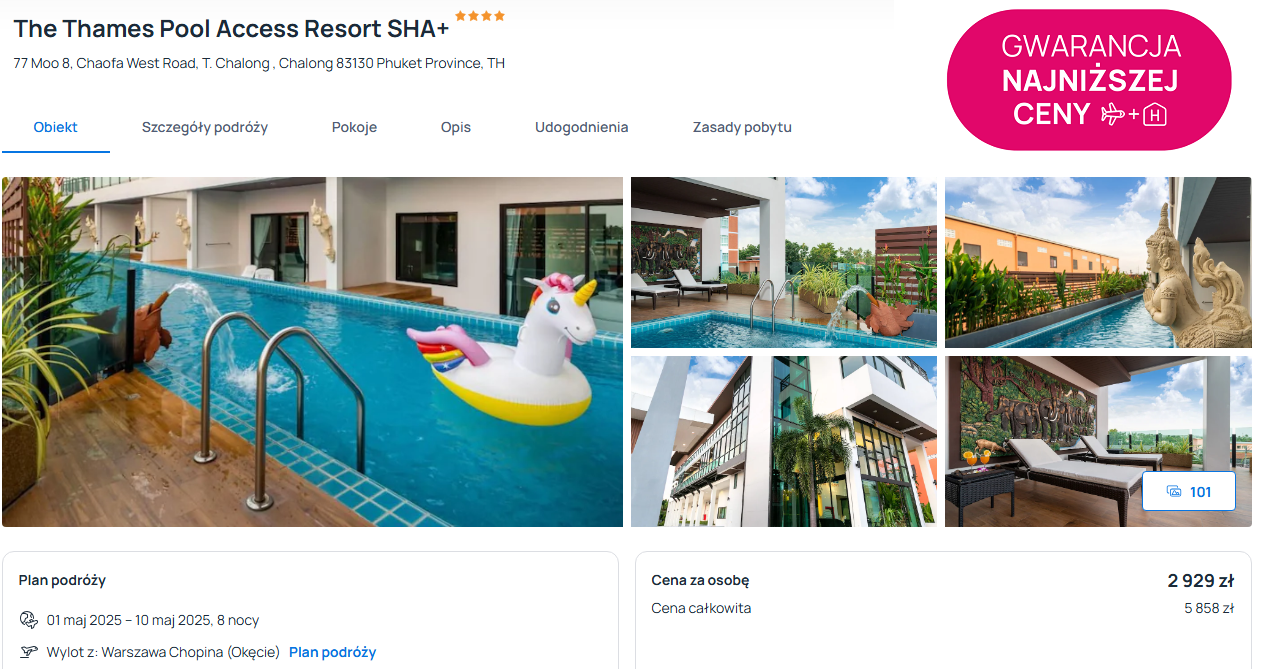View the hotel building exterior thumbnail
Screen dimensions: 1267x669
(x=784, y=441)
